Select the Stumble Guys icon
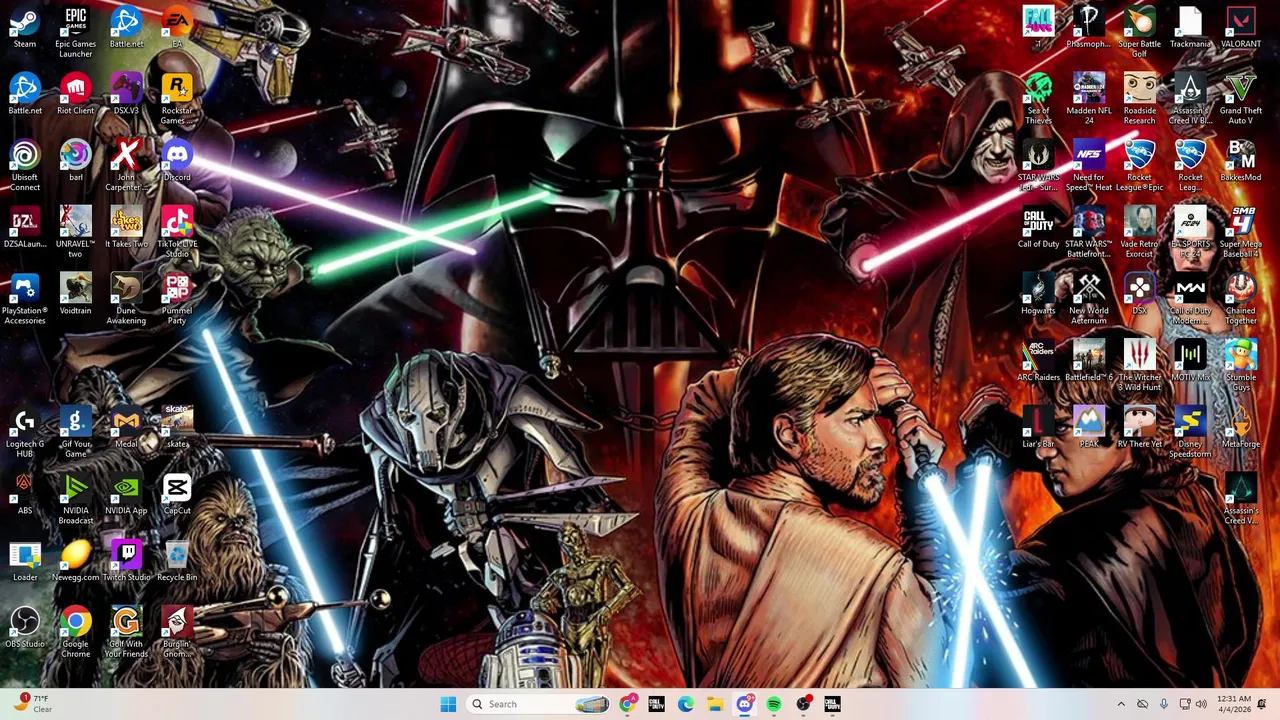1280x720 pixels. pos(1241,366)
